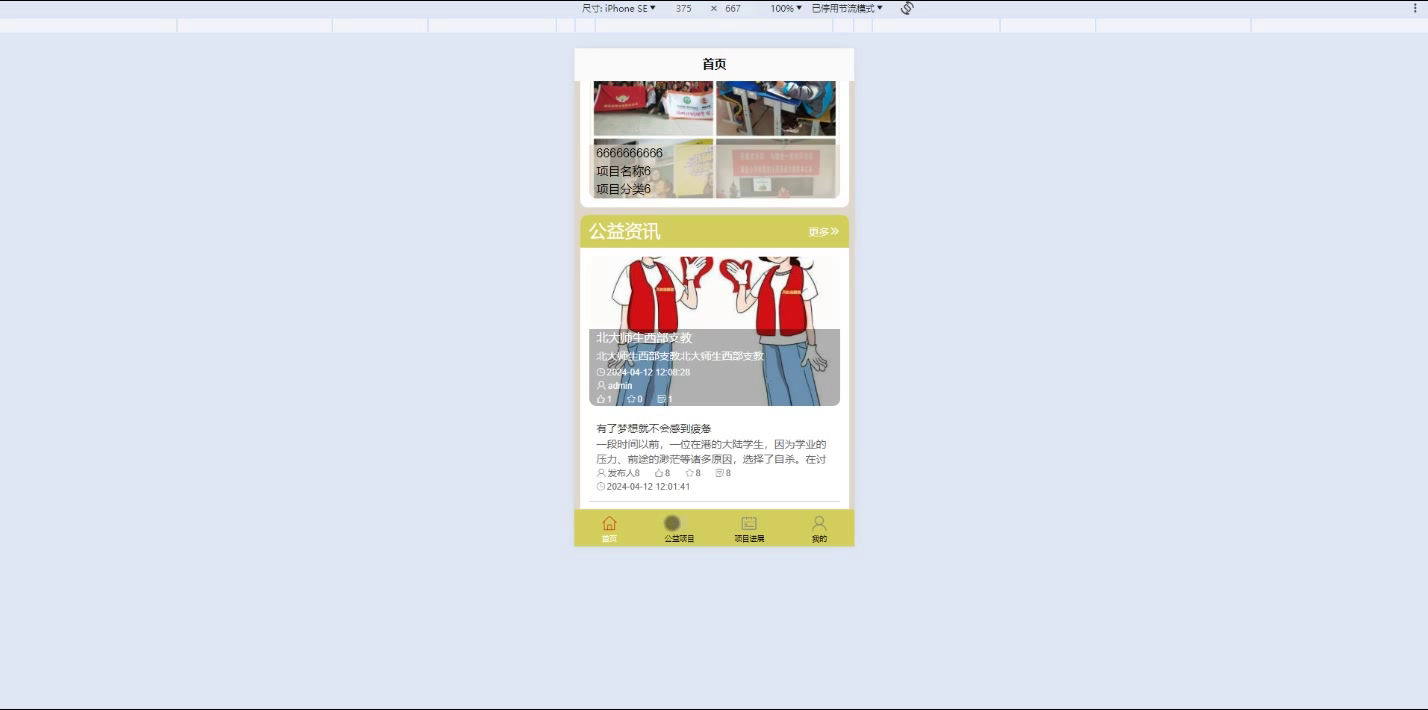Click 项目分类6 category label

(x=623, y=189)
